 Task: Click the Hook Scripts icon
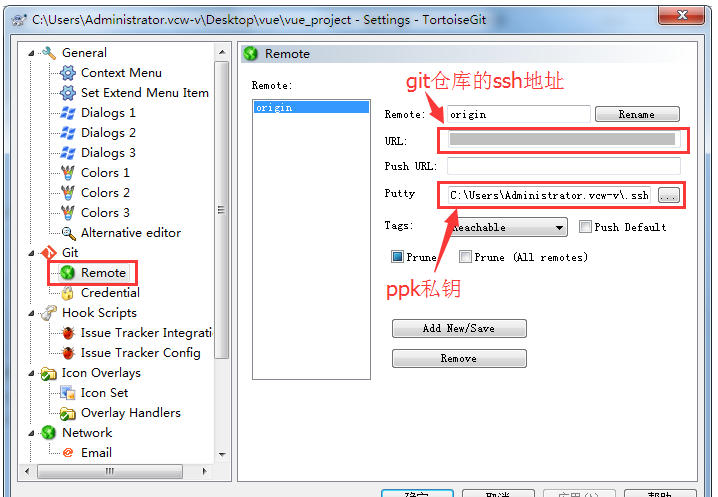pos(49,313)
